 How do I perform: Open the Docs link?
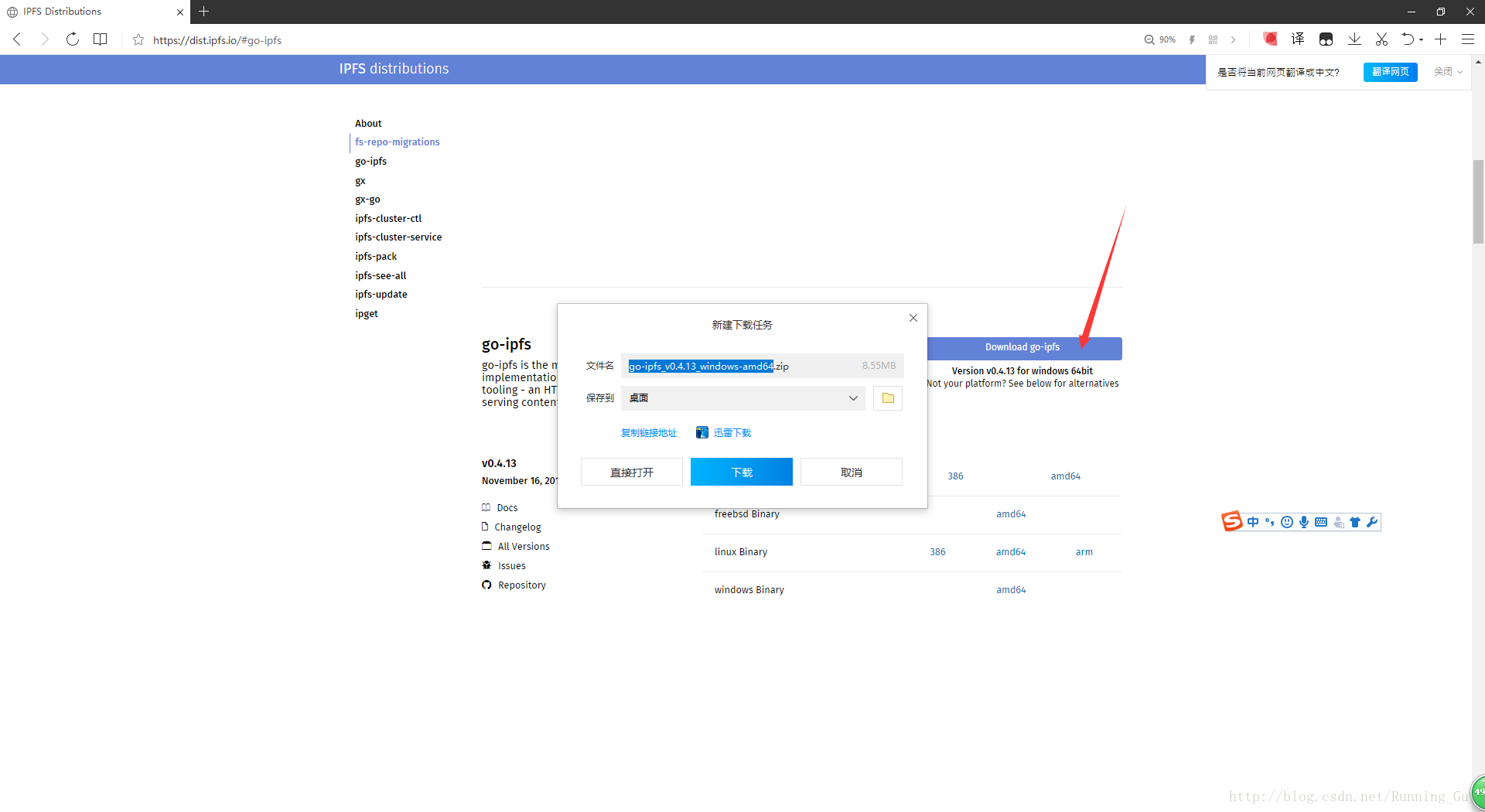500,508
